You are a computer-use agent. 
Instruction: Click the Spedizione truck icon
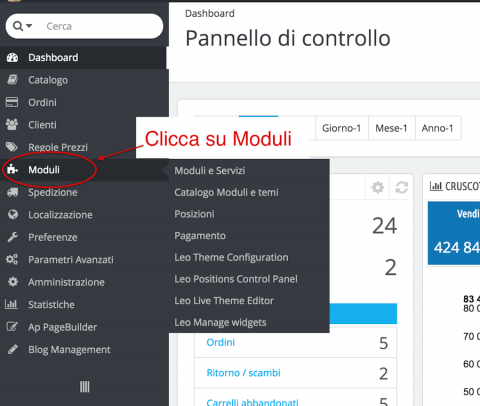(x=12, y=192)
